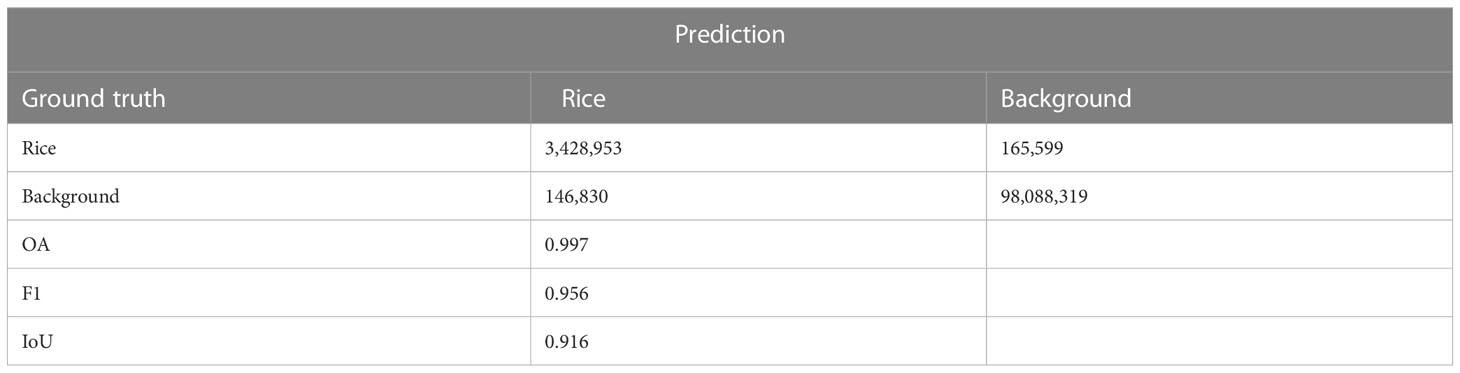Click the empty Background cell in IoU row
1460x373 pixels.
tap(1219, 342)
